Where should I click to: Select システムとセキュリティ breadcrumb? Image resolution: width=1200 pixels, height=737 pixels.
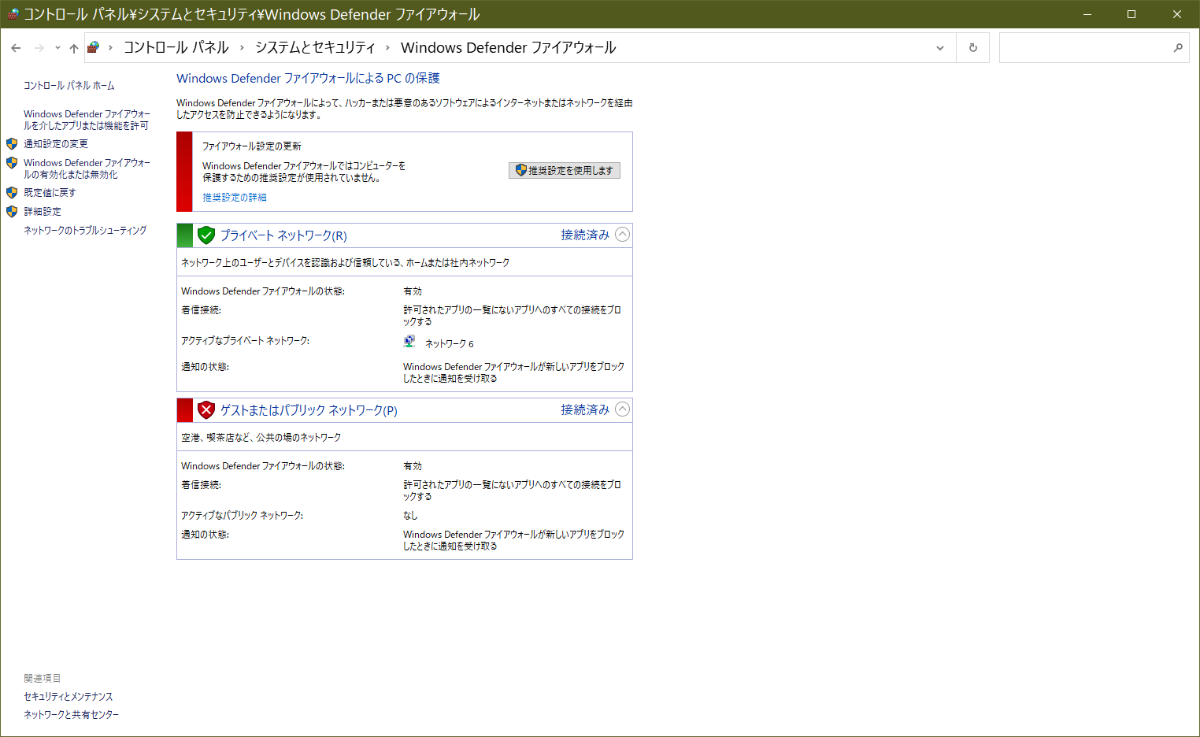pyautogui.click(x=315, y=47)
